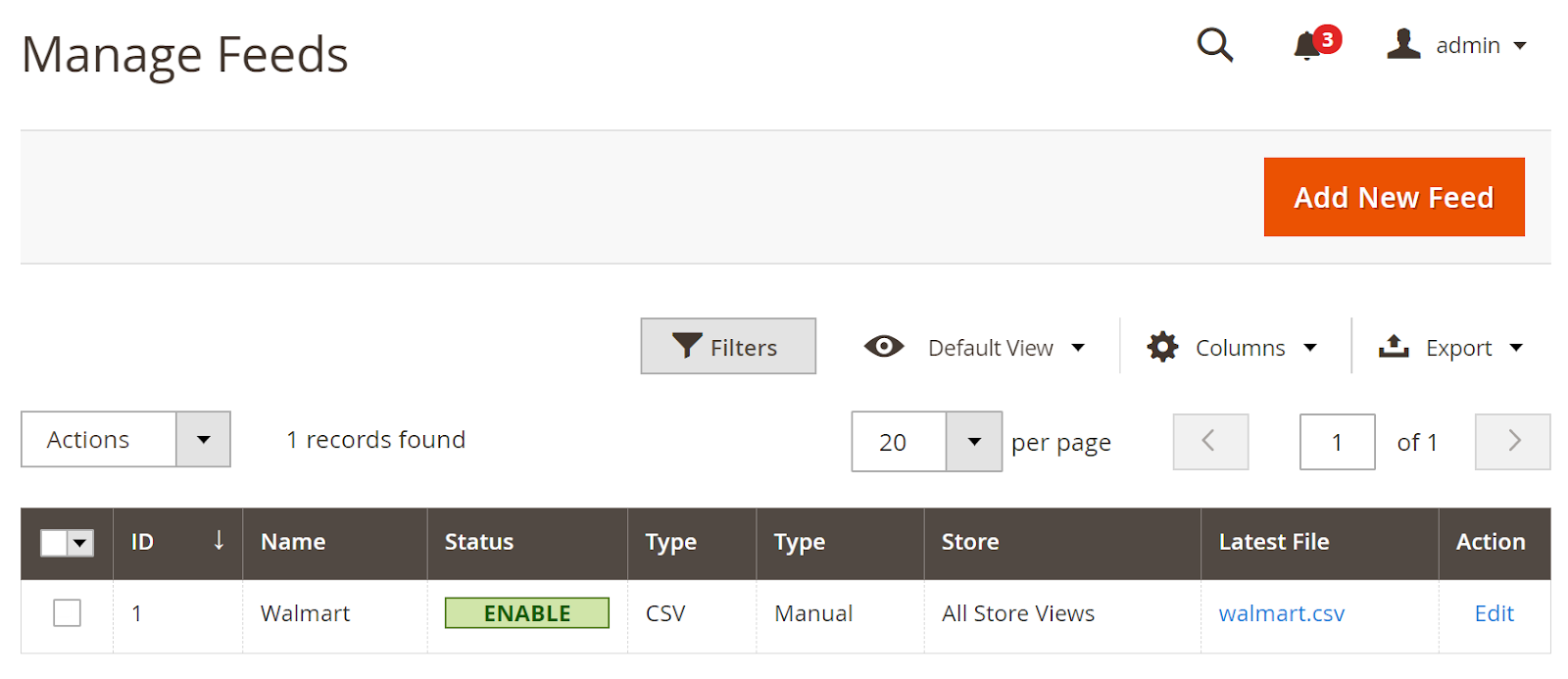
Task: Click the admin user avatar icon
Action: [x=1403, y=44]
